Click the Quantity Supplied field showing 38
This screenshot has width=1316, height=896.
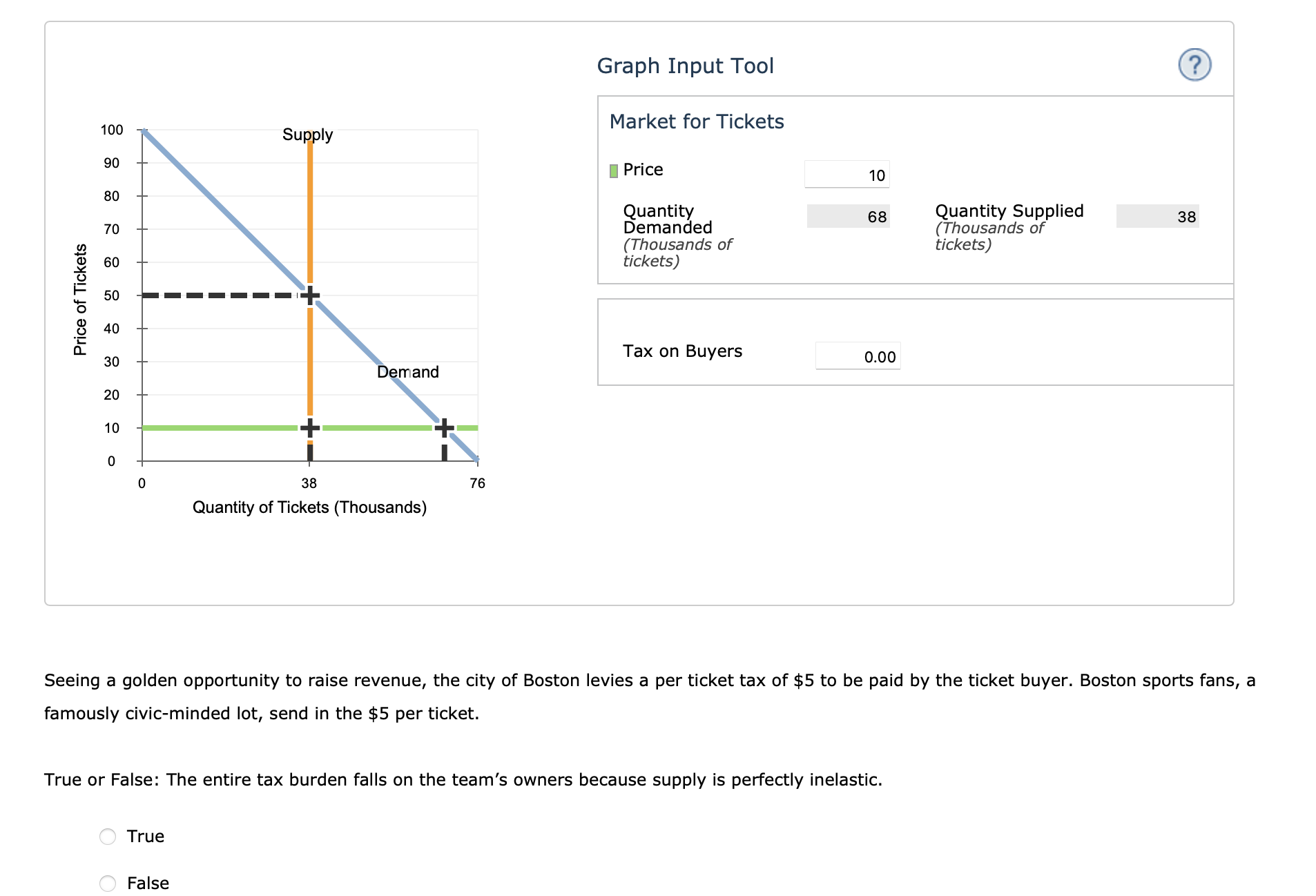pos(1157,216)
